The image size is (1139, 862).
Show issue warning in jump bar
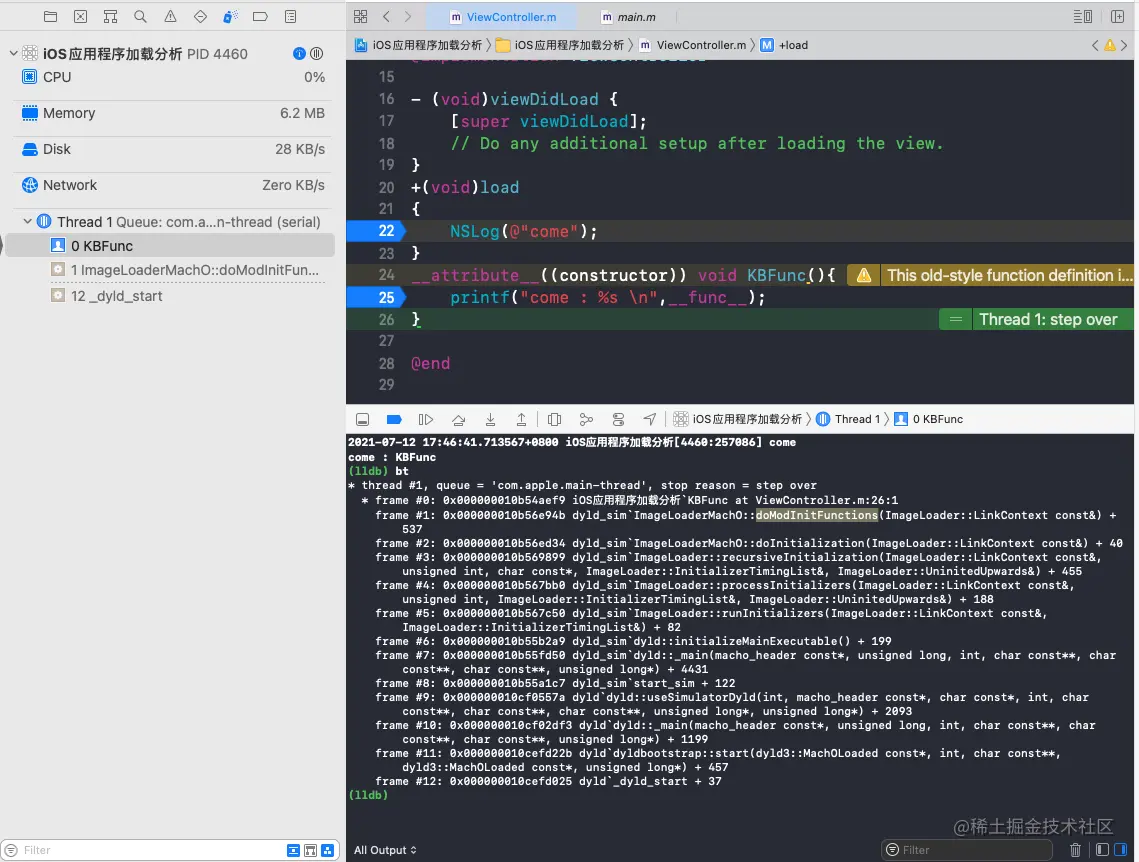(x=1110, y=45)
